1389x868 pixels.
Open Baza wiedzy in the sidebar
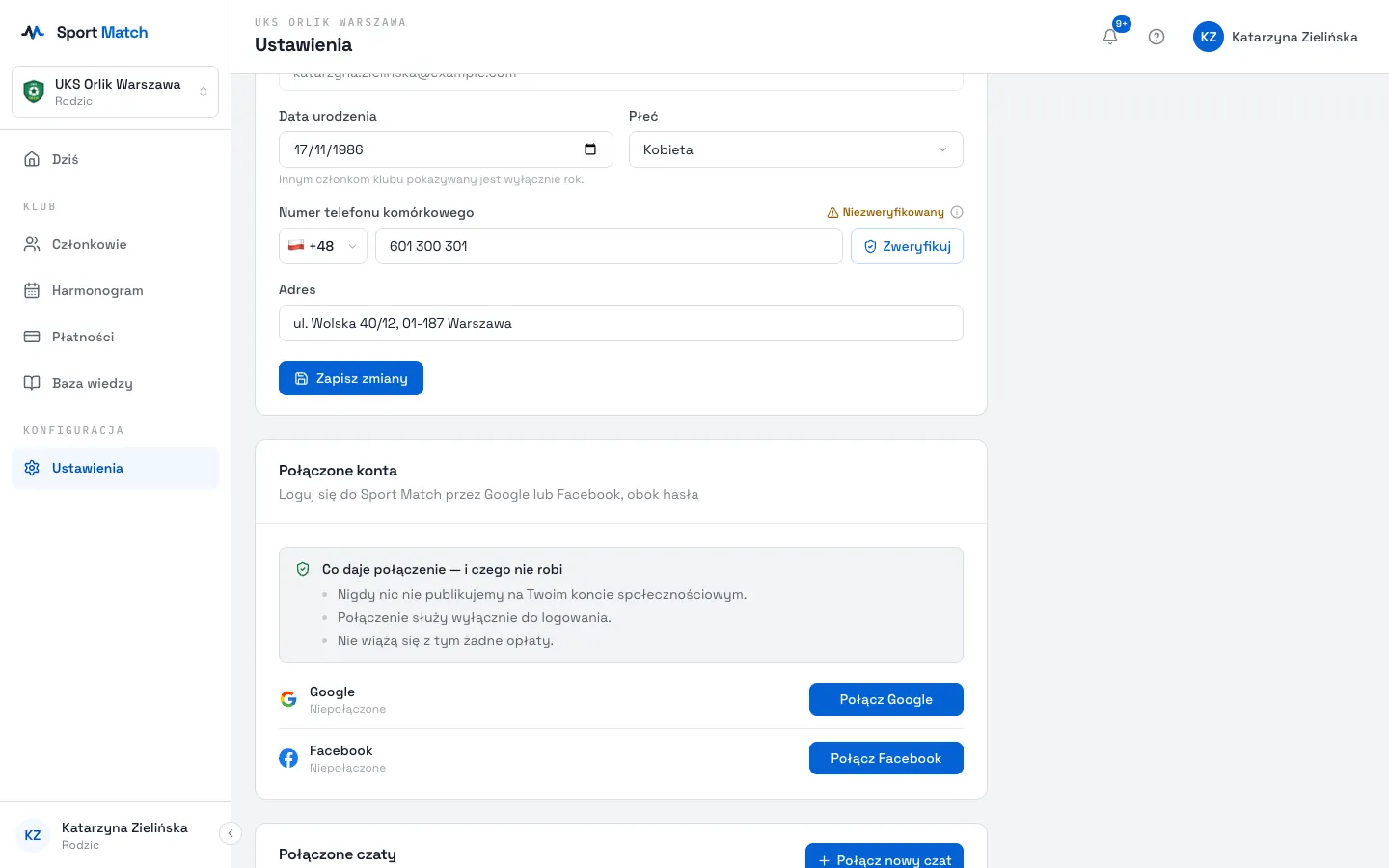(x=115, y=383)
